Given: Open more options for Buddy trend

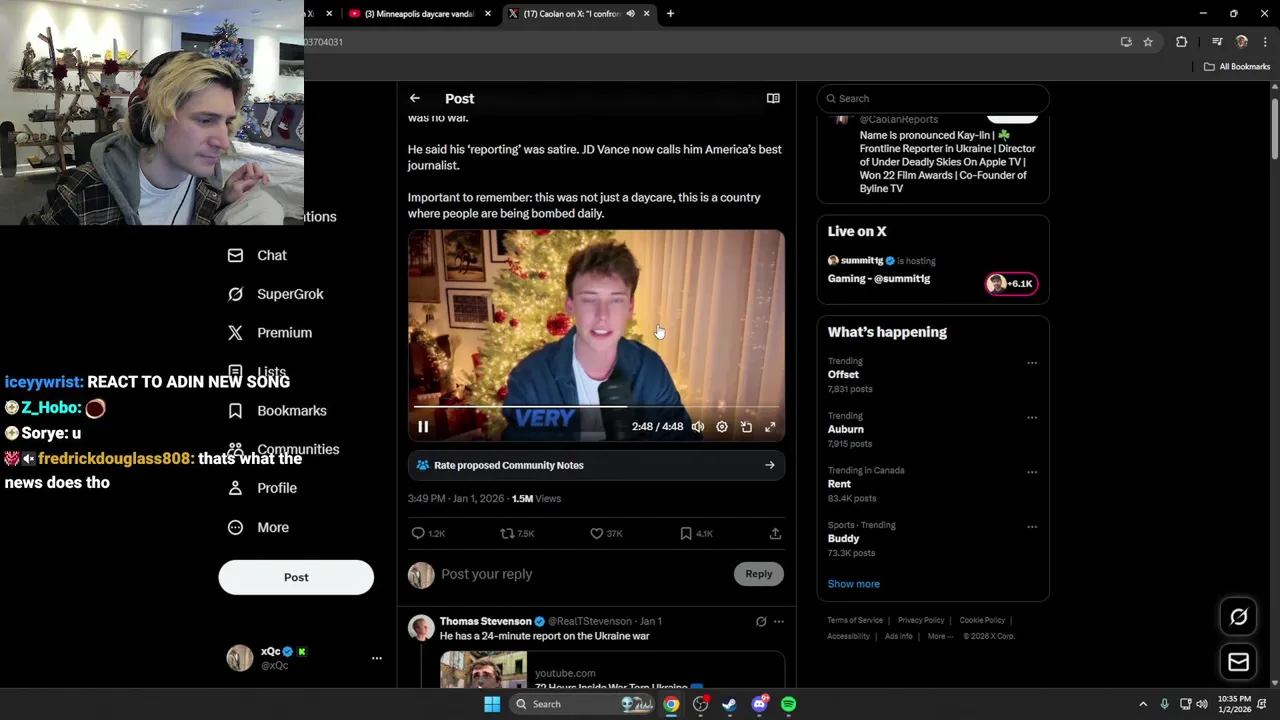Looking at the screenshot, I should tap(1032, 527).
